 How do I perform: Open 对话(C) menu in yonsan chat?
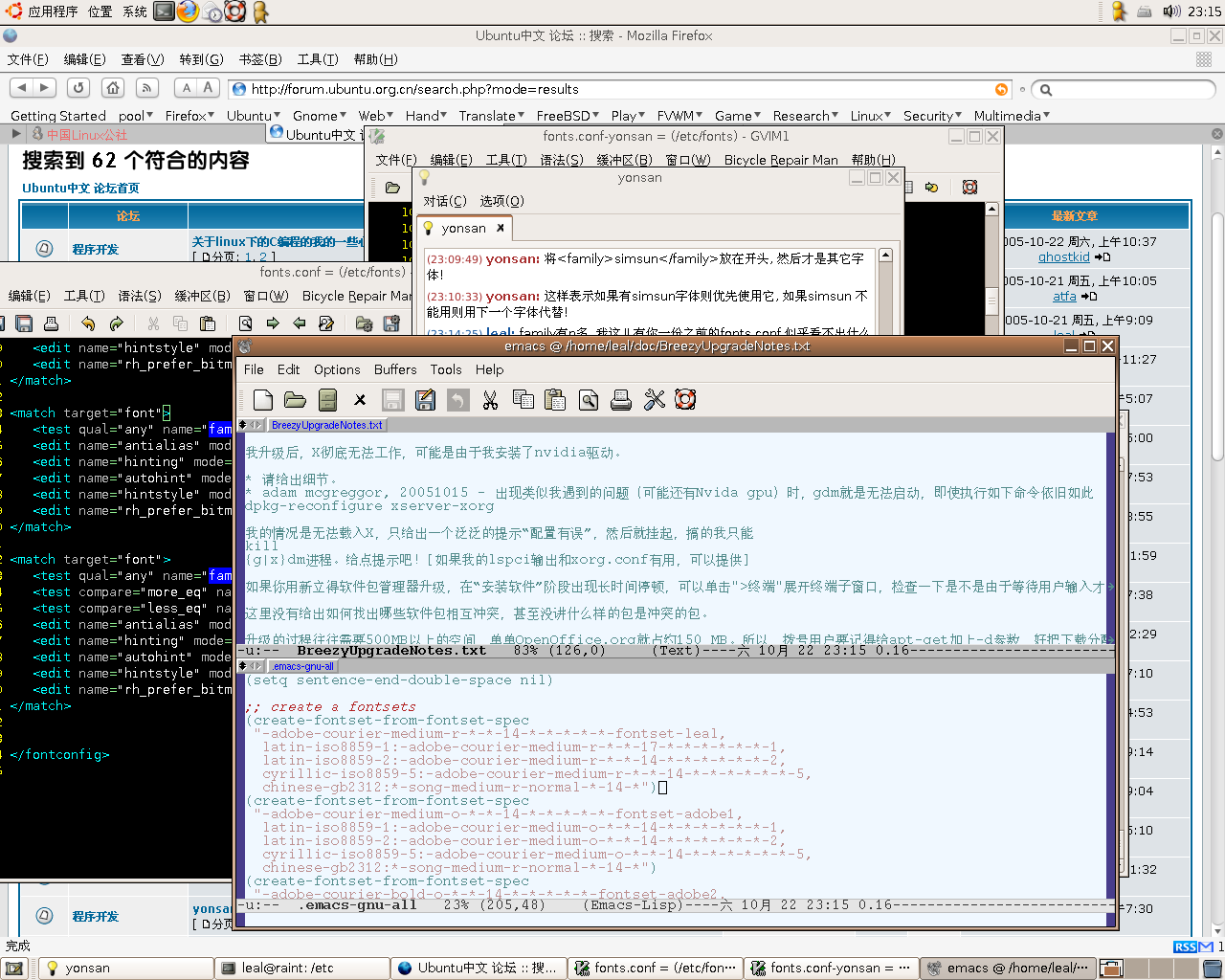pyautogui.click(x=445, y=201)
